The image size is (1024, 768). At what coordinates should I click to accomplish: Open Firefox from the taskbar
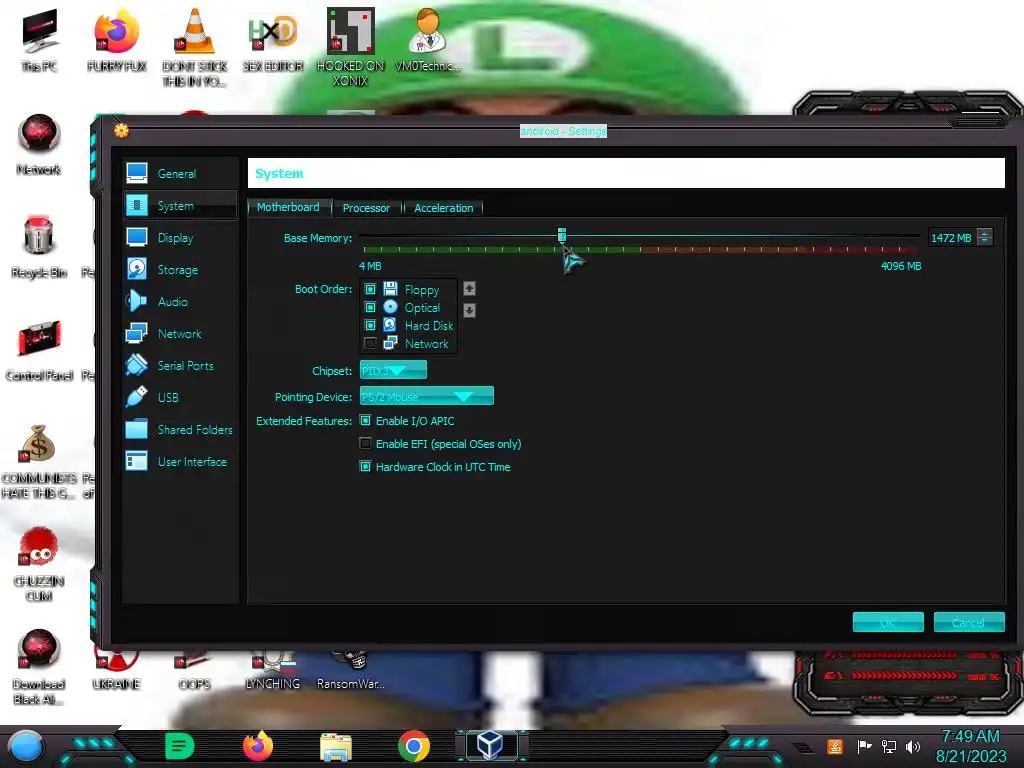(258, 746)
